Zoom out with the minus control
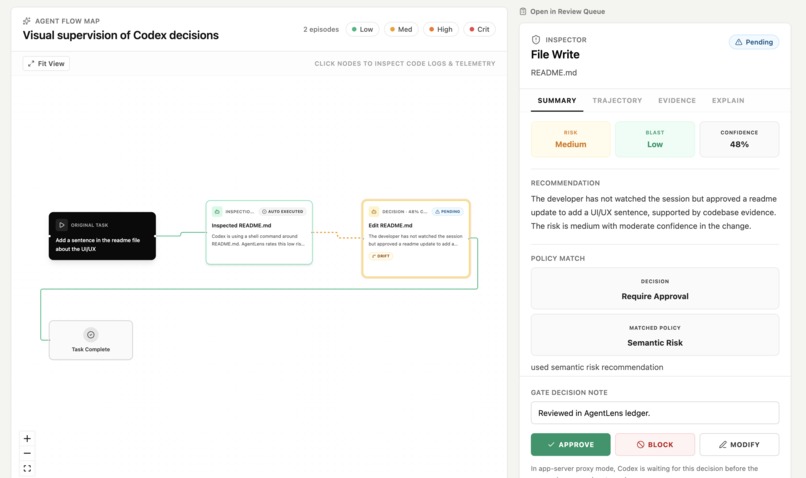Screen dimensions: 806x478 pyautogui.click(x=27, y=453)
